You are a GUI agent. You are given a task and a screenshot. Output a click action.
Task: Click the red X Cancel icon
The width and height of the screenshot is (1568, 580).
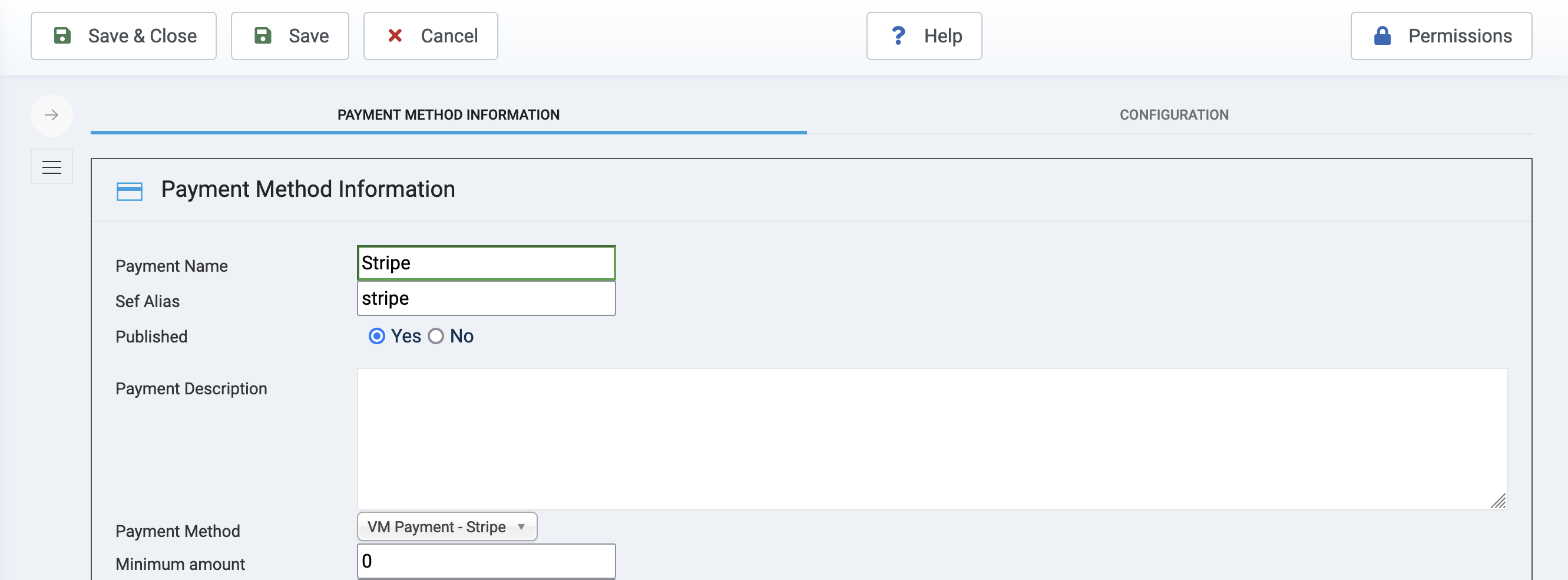tap(395, 36)
